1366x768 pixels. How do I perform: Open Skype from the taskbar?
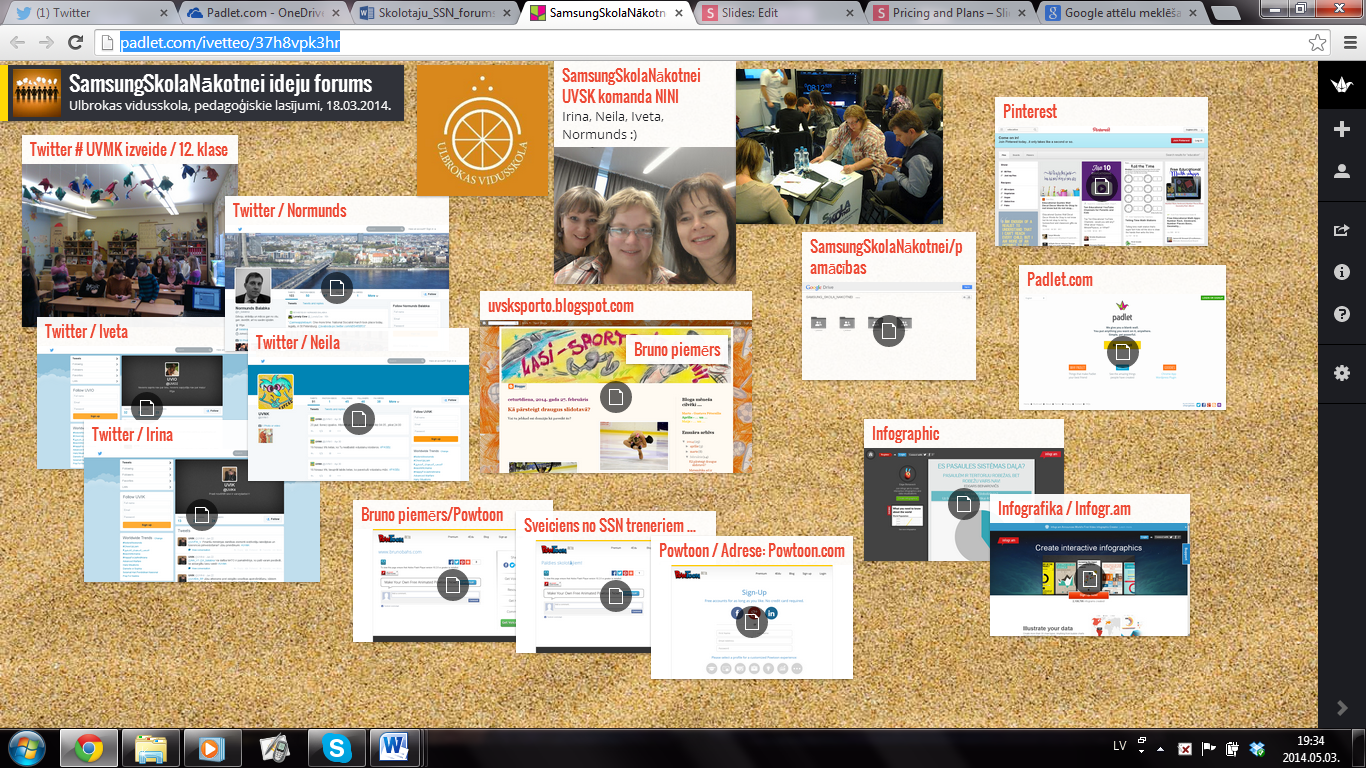coord(337,748)
